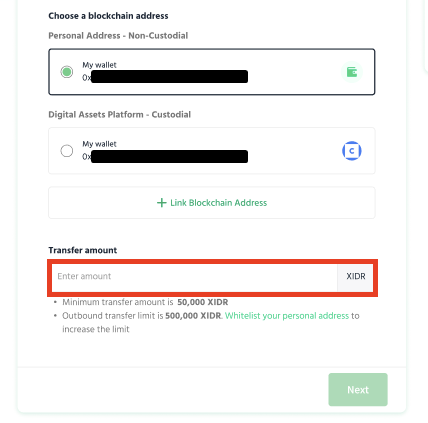Click My wallet label in Custodial card

click(99, 144)
